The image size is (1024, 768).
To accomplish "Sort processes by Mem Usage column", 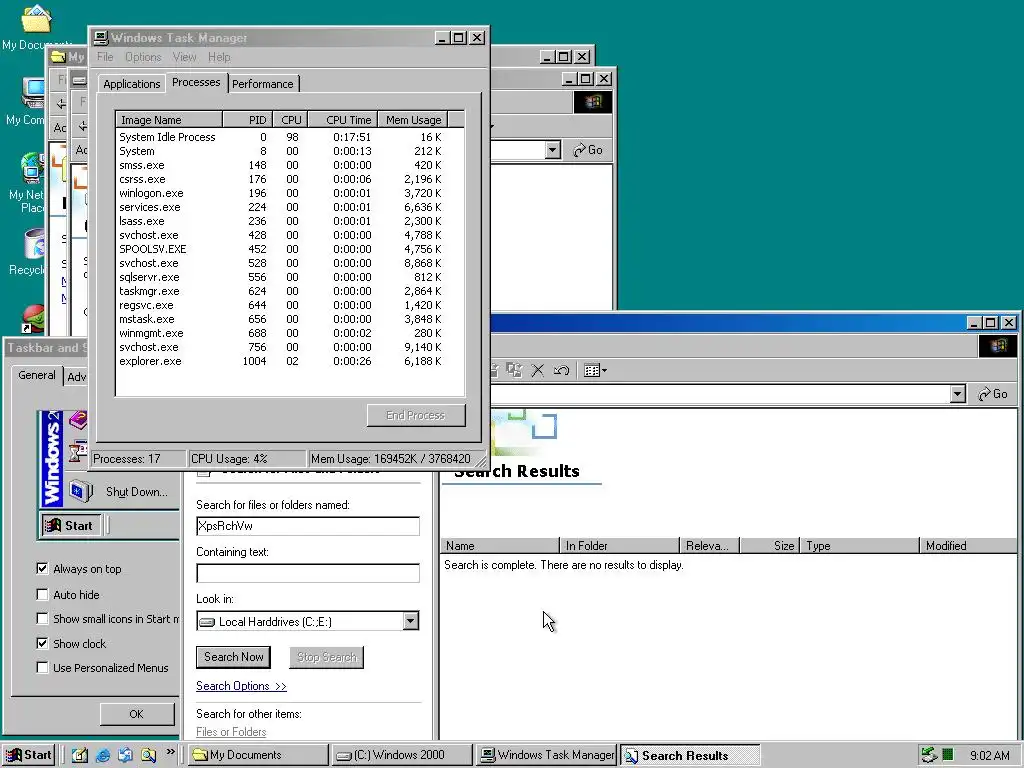I will (x=413, y=120).
